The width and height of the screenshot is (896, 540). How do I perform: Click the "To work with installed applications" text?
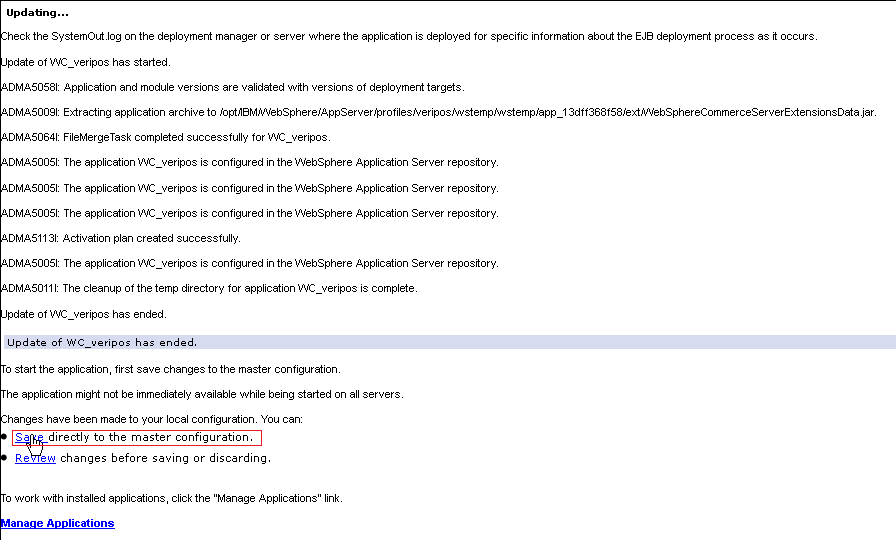click(x=171, y=498)
